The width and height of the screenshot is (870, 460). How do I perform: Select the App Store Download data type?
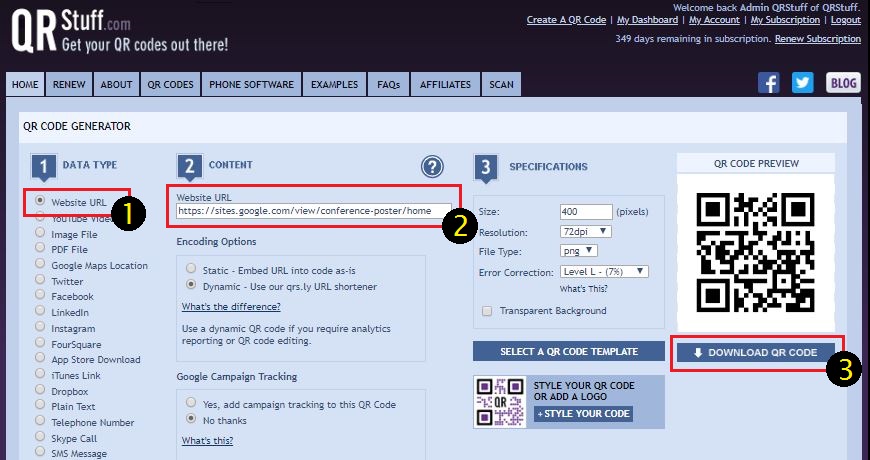[x=40, y=358]
